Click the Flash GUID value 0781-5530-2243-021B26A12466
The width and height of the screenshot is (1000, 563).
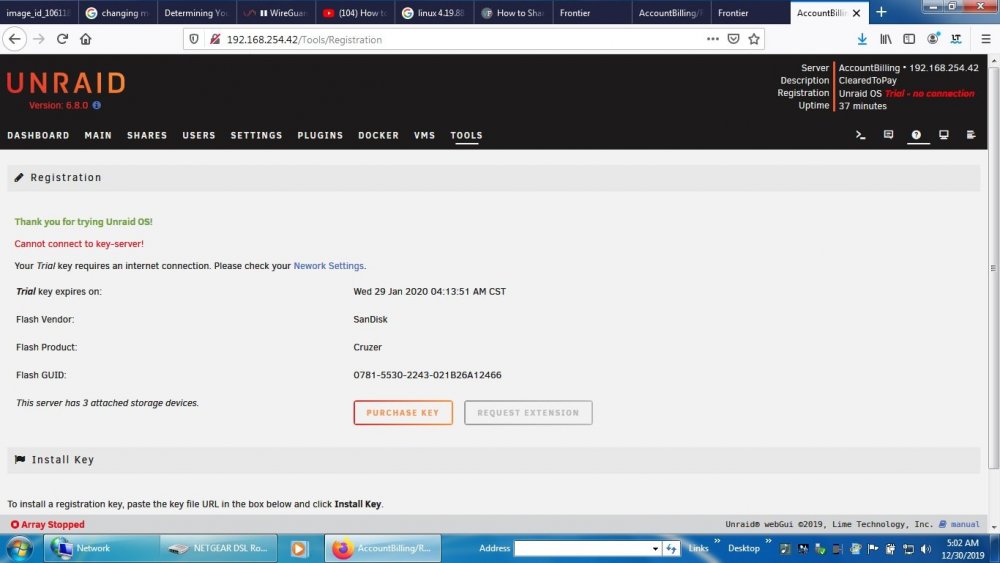[427, 375]
